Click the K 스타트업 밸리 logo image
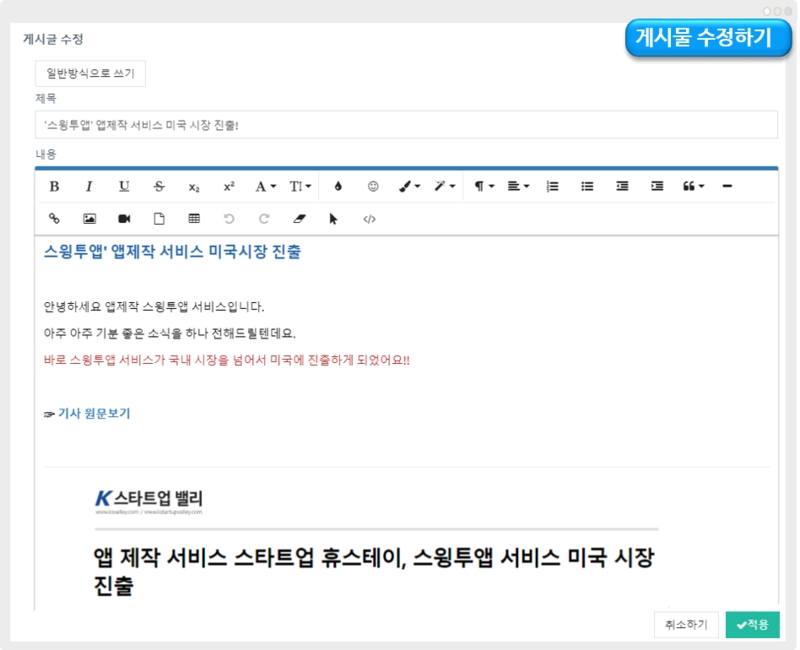The width and height of the screenshot is (800, 650). tap(149, 502)
